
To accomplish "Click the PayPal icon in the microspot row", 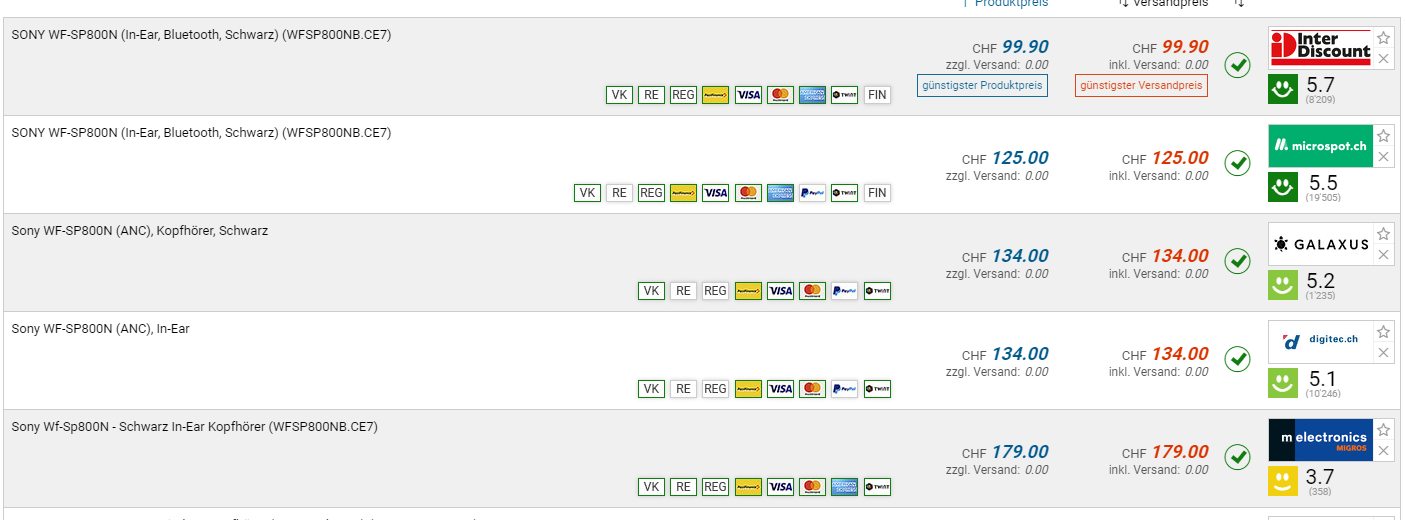I will pyautogui.click(x=812, y=193).
